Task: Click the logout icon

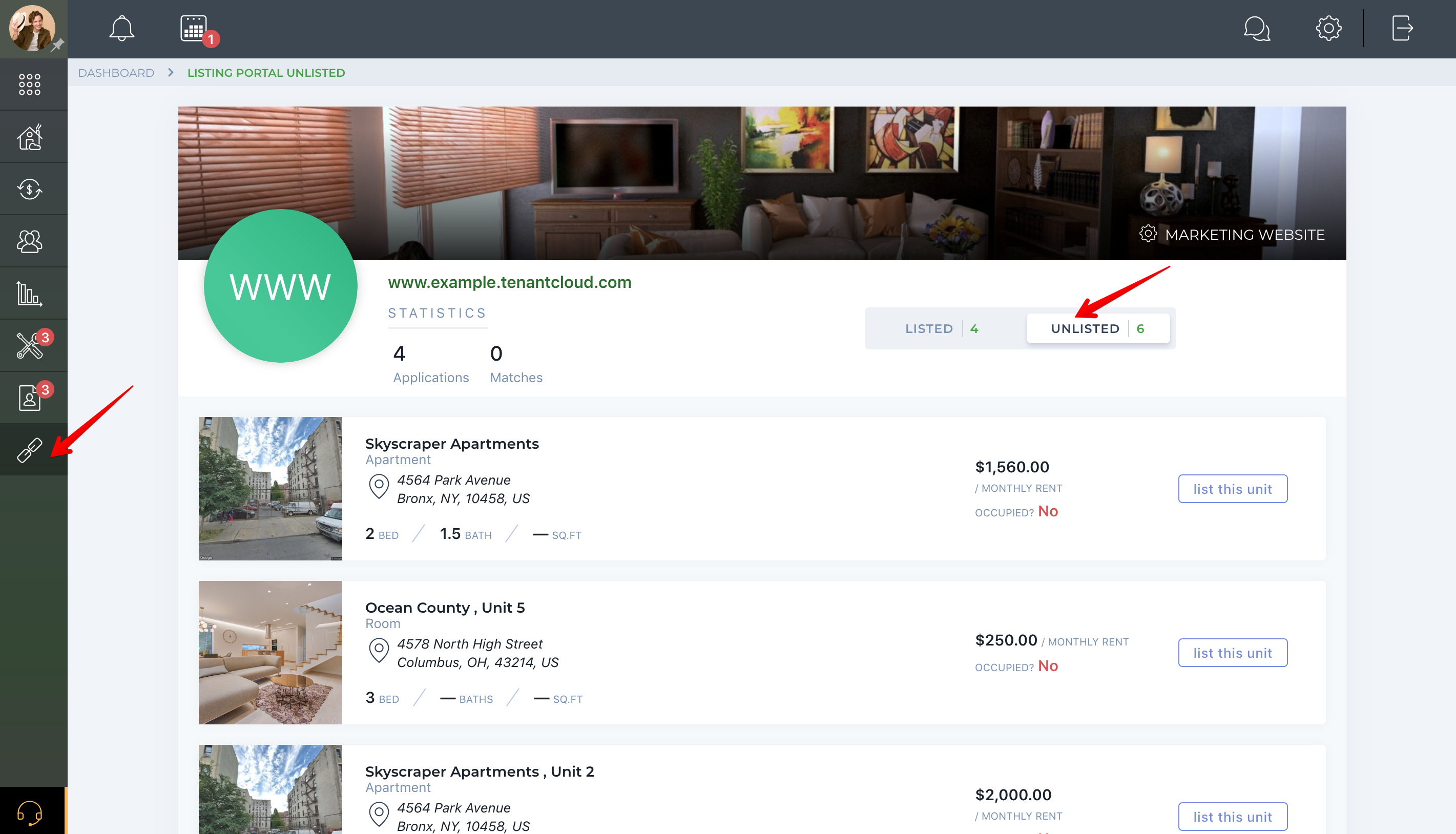Action: [x=1402, y=28]
